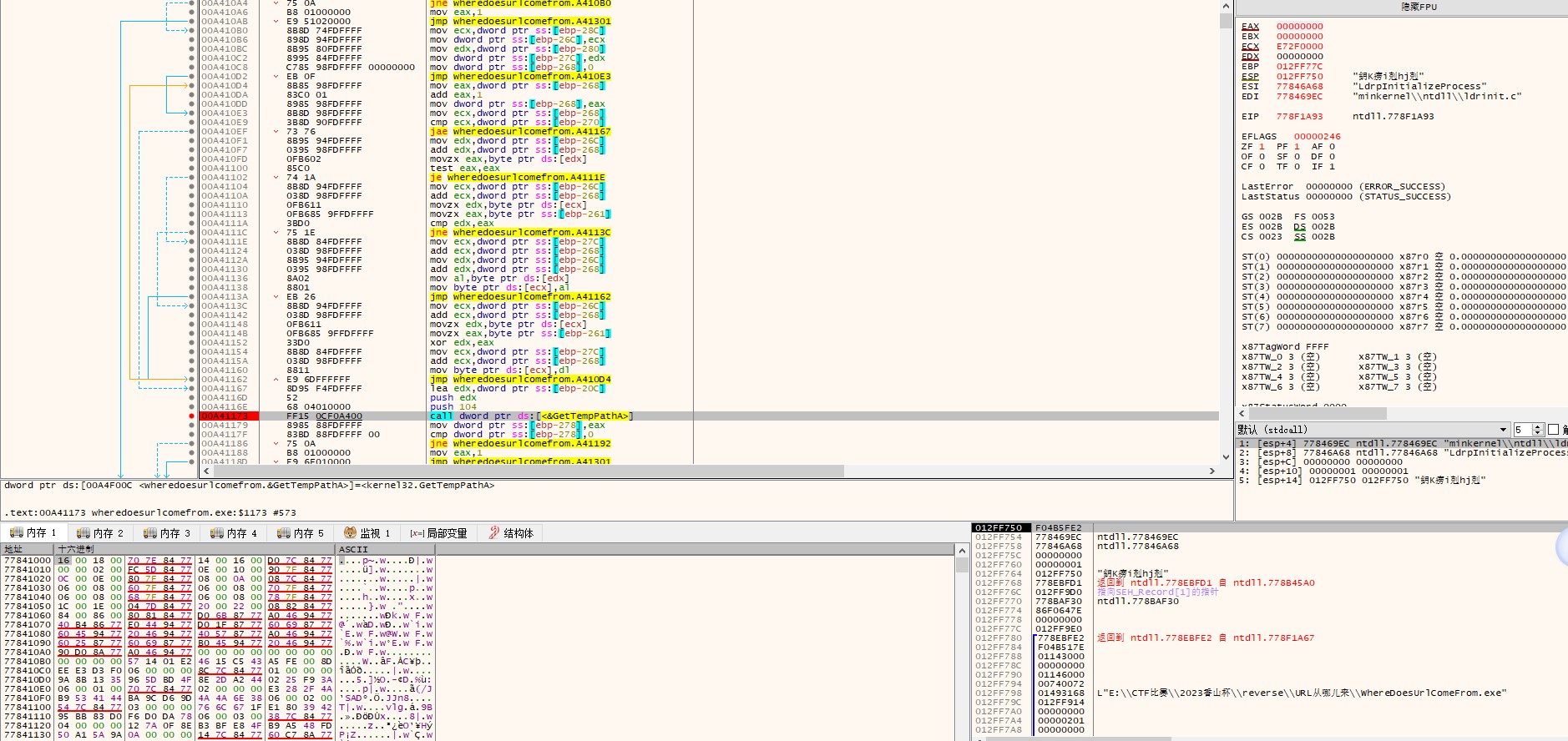Click the GS 002B segment register

click(1262, 217)
